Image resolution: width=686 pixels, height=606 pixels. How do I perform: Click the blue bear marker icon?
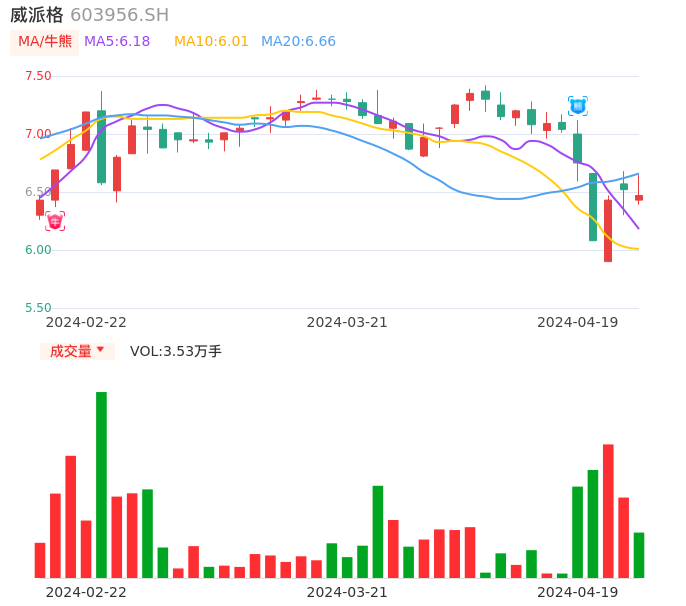(x=577, y=105)
